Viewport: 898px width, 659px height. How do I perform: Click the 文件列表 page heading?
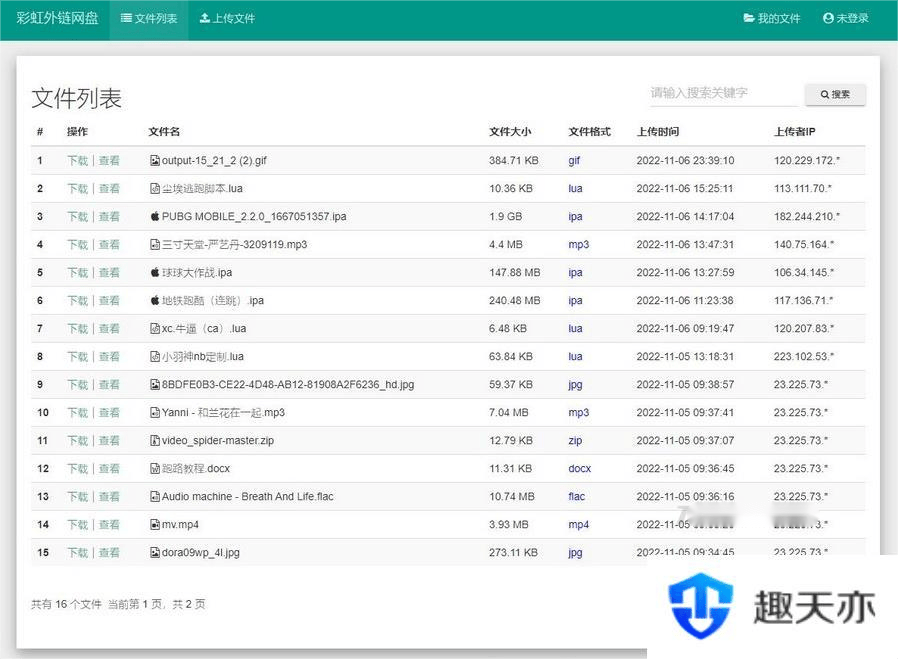[x=76, y=98]
